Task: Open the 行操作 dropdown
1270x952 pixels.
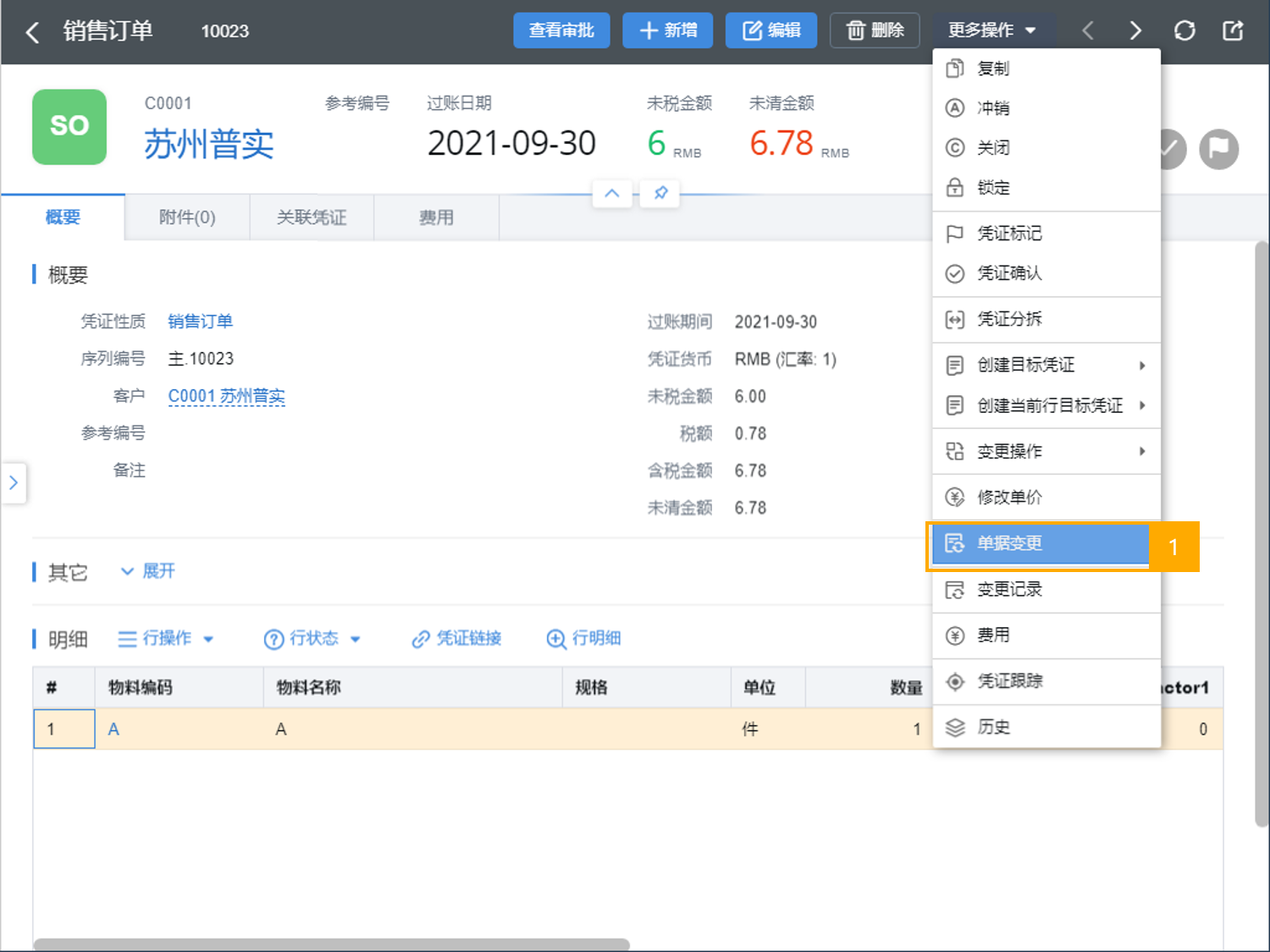Action: pos(166,638)
